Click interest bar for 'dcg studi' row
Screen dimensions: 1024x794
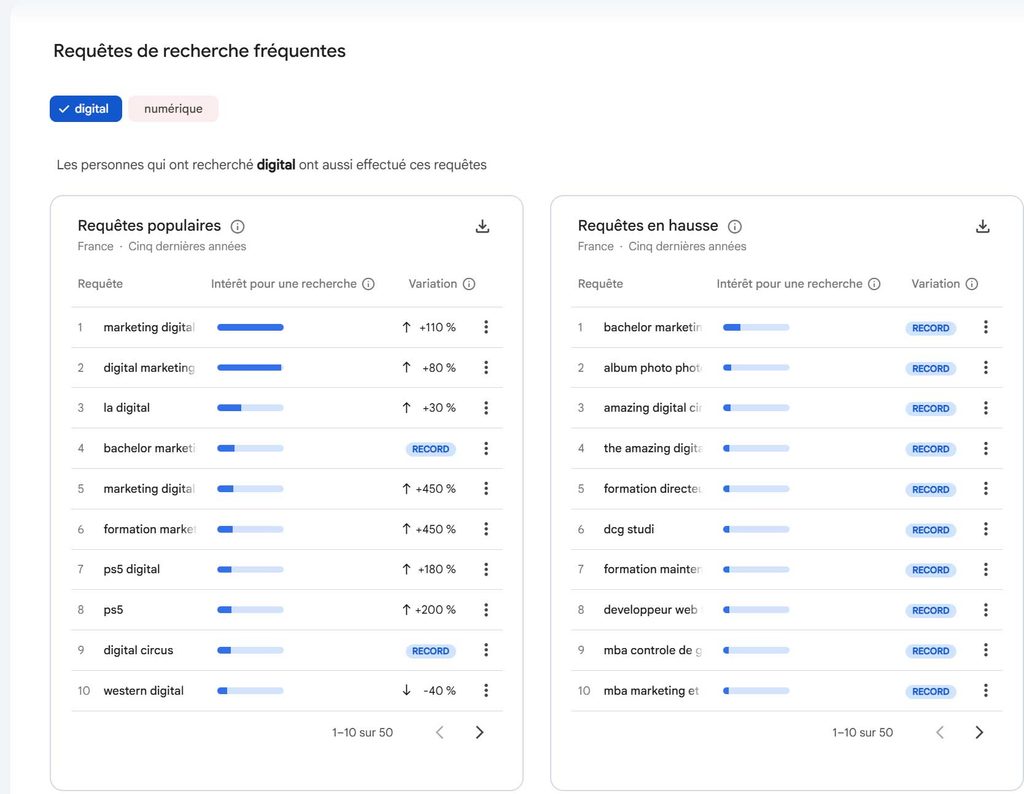pyautogui.click(x=756, y=530)
